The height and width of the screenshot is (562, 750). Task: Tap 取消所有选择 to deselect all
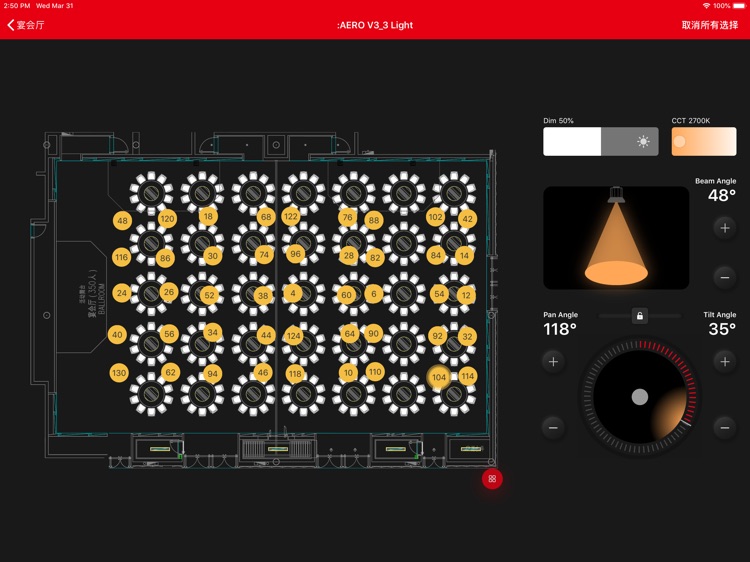point(709,25)
